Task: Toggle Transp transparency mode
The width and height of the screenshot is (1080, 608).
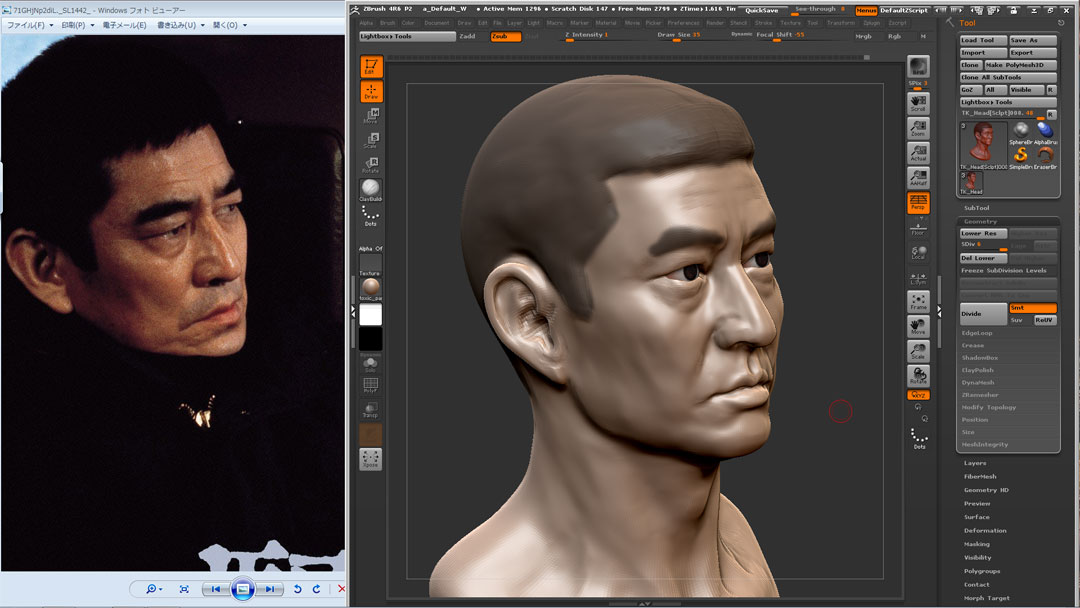Action: point(371,410)
